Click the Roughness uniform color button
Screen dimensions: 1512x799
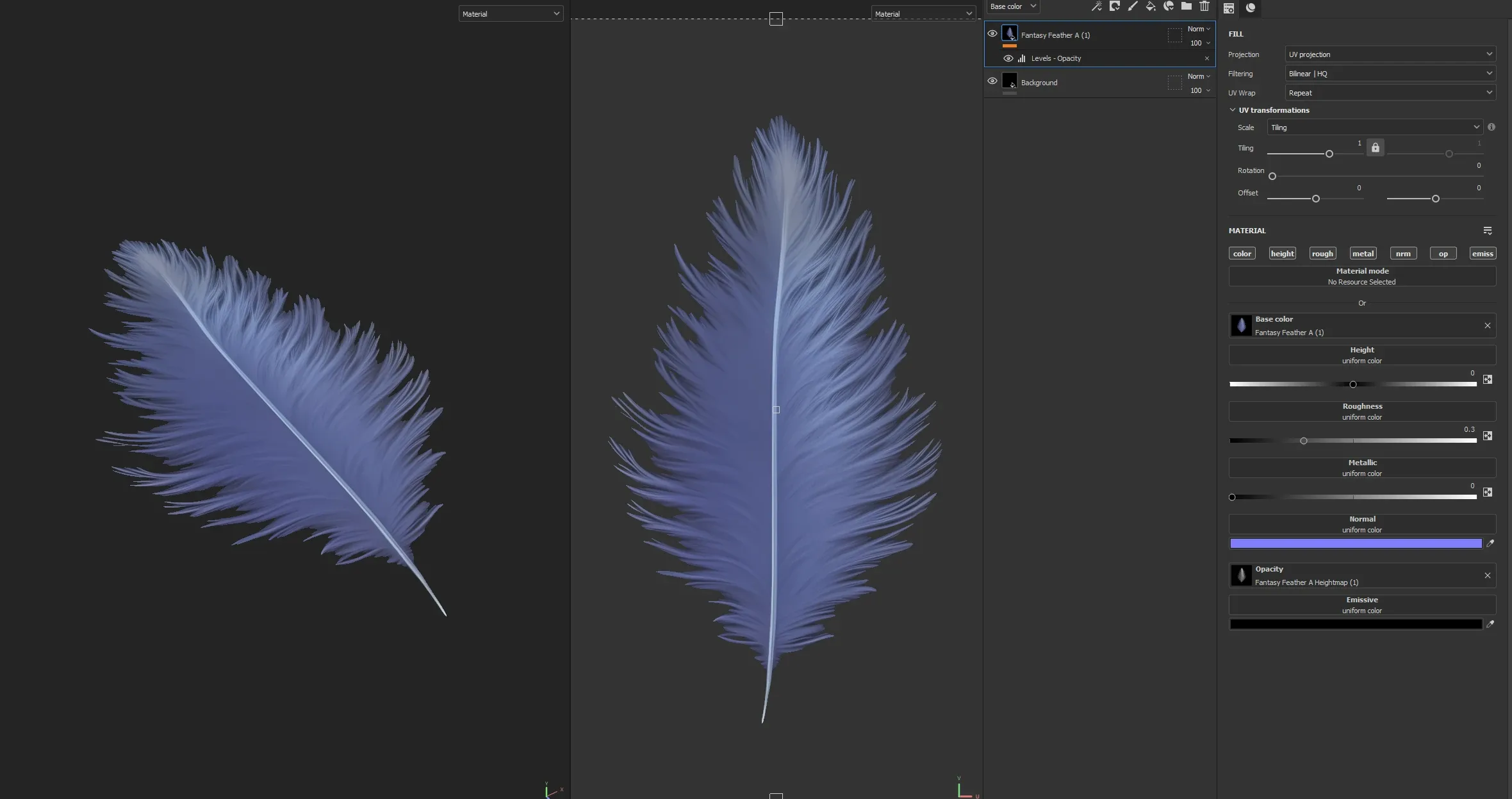1362,411
